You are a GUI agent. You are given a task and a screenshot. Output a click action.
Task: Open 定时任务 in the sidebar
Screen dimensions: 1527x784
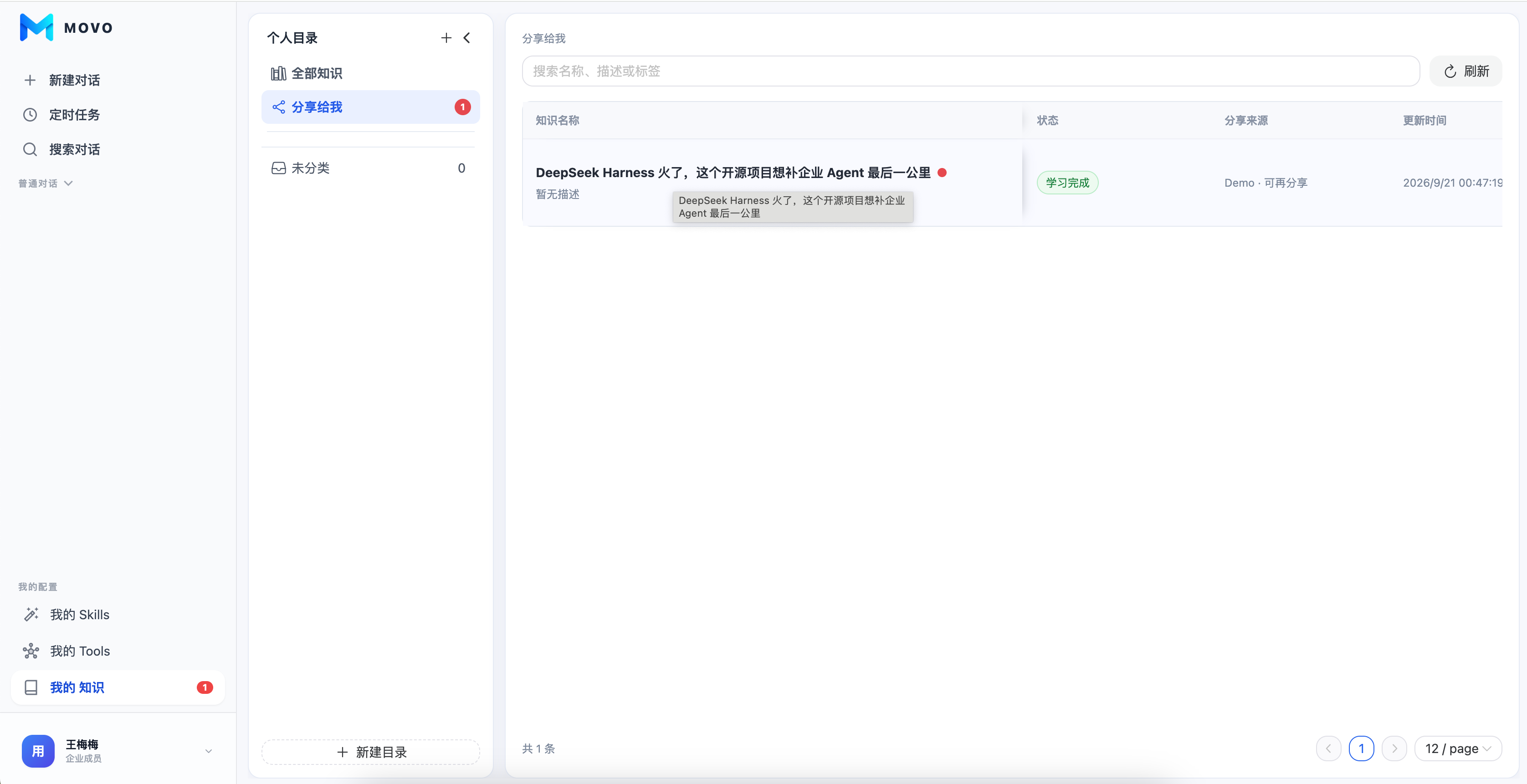[74, 114]
